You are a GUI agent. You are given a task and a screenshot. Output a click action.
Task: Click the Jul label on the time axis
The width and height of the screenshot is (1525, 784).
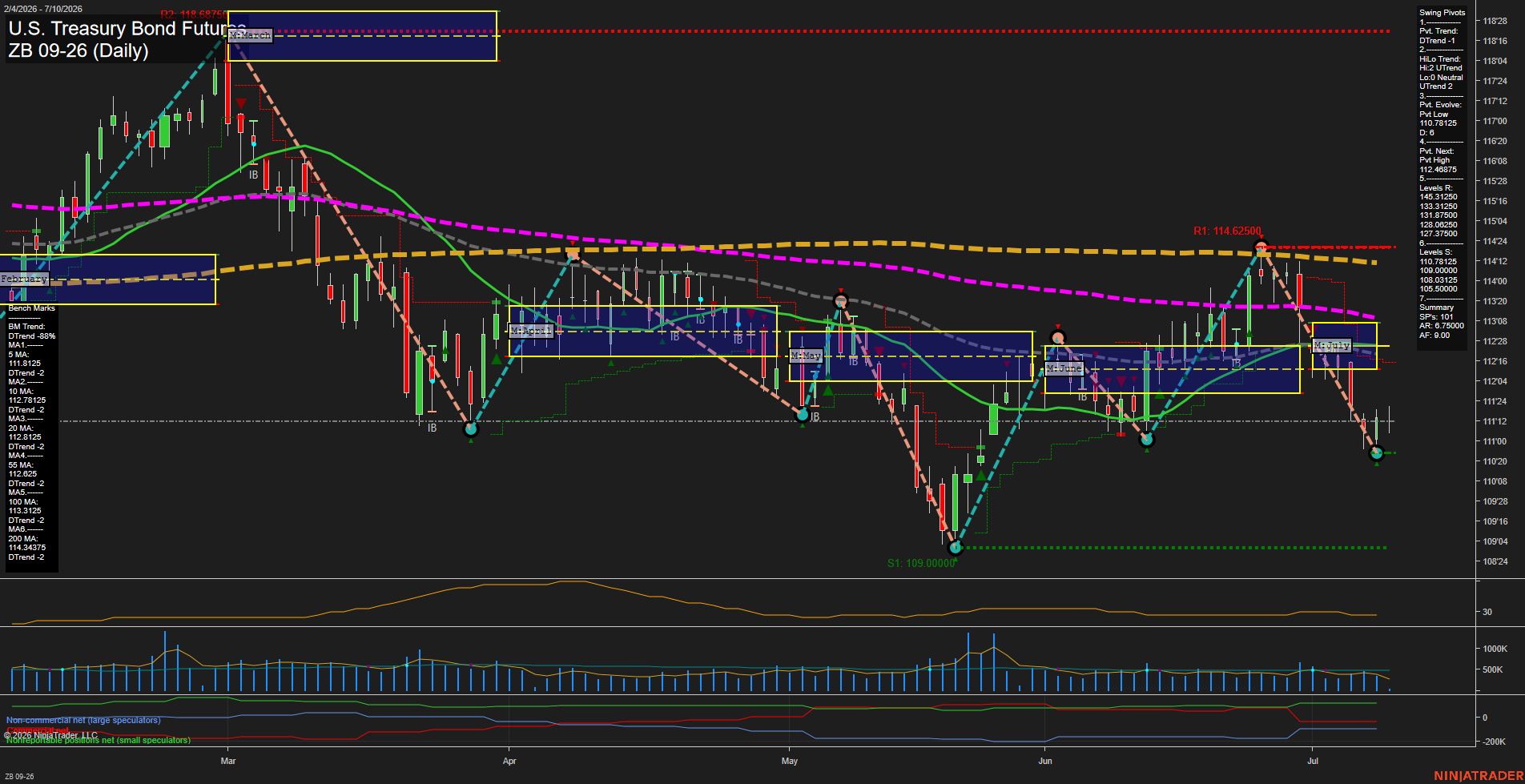[x=1312, y=761]
